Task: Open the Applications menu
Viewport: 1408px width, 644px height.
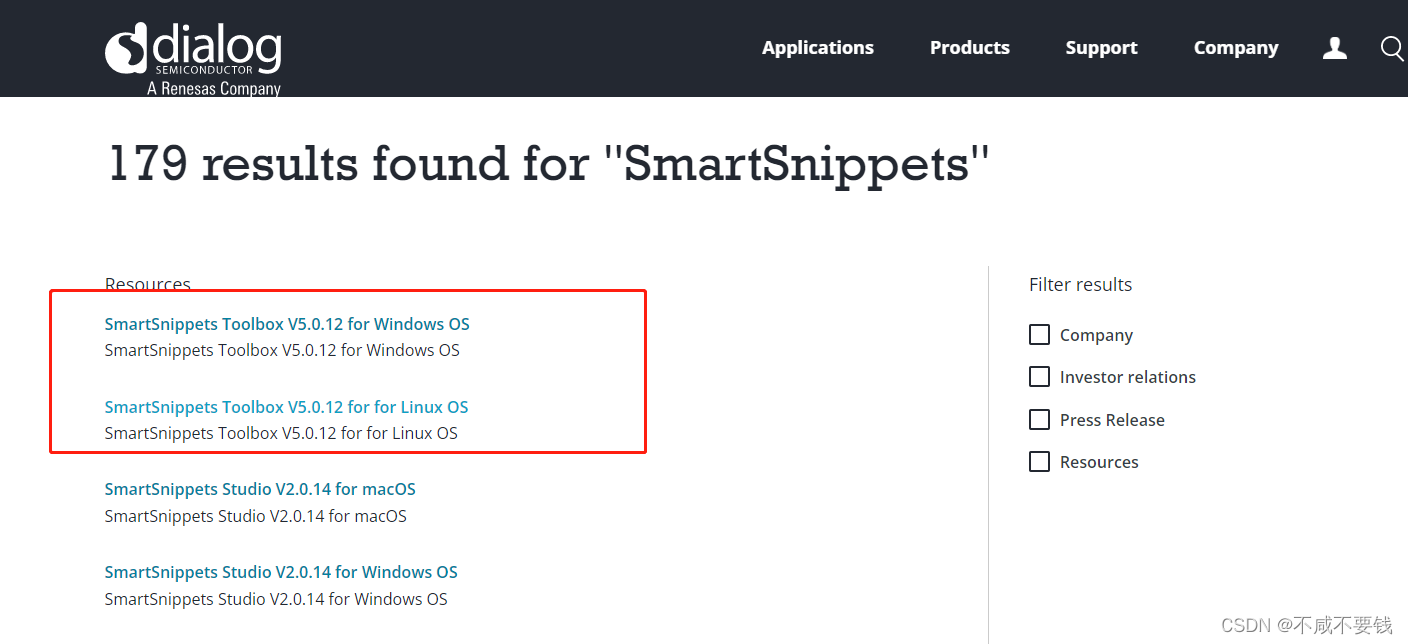Action: pyautogui.click(x=817, y=48)
